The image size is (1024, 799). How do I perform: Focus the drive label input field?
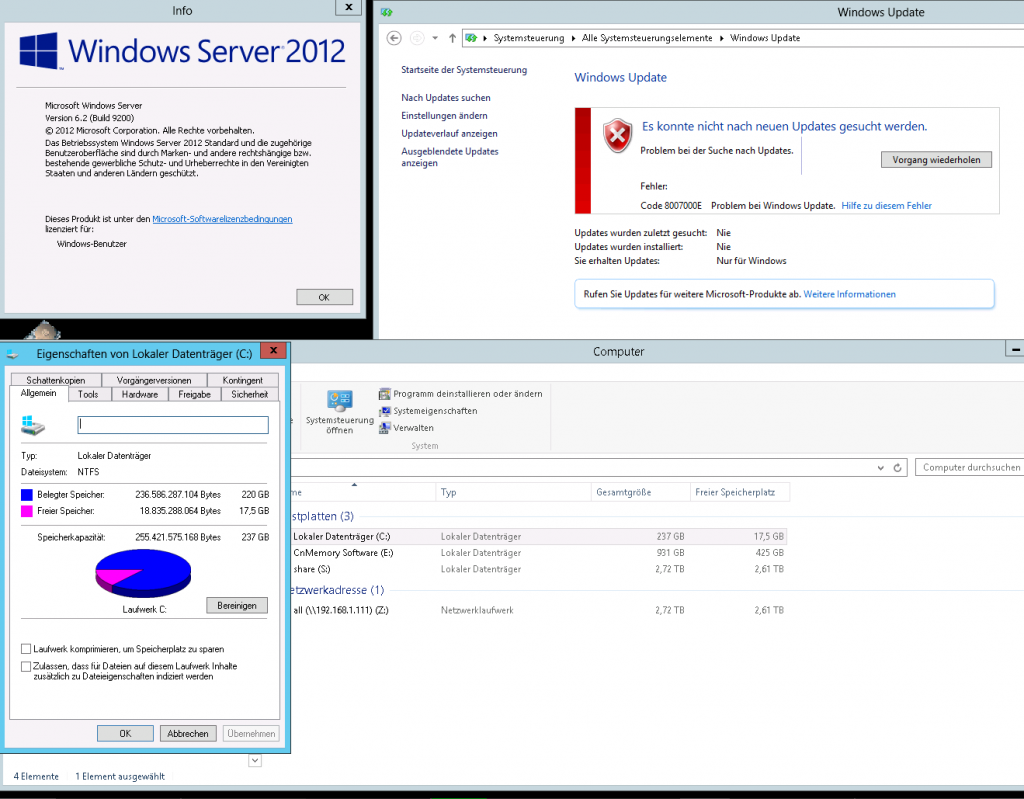(x=173, y=425)
